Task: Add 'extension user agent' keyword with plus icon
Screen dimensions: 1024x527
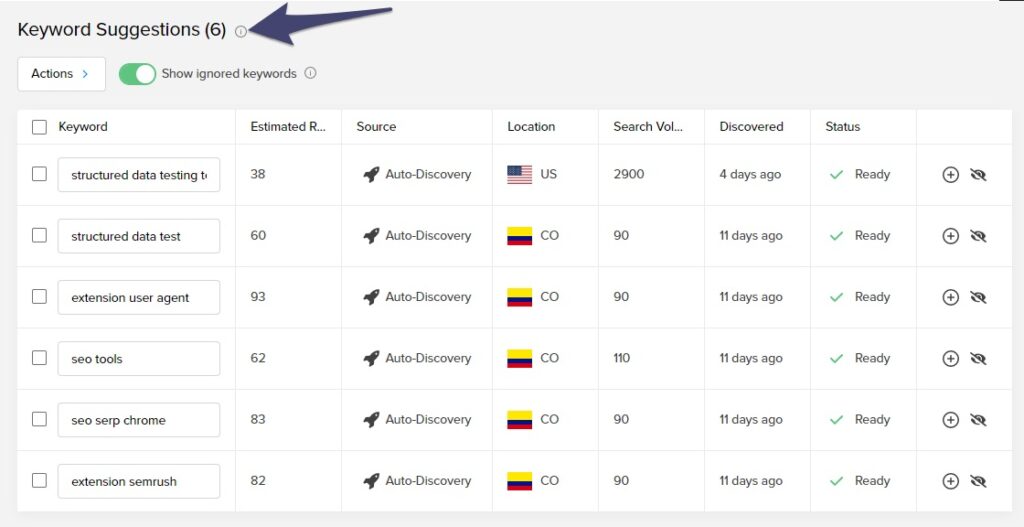Action: pyautogui.click(x=950, y=297)
